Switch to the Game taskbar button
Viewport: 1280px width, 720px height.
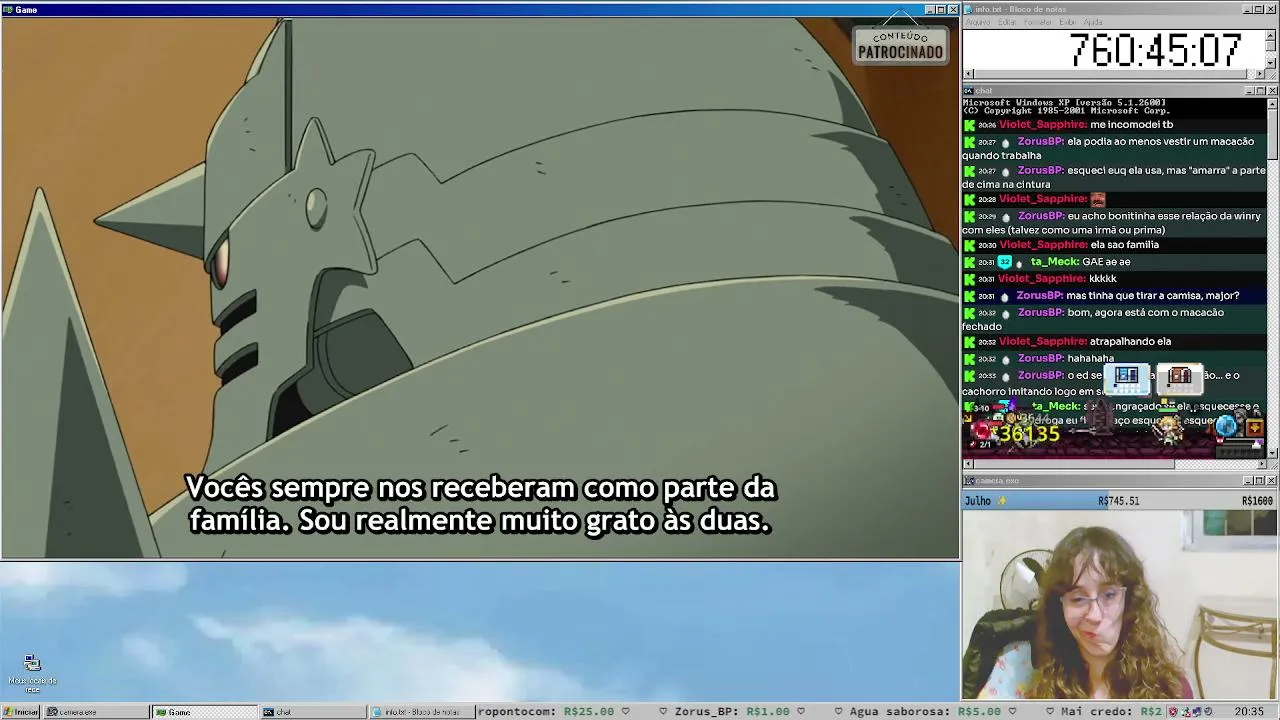point(205,712)
